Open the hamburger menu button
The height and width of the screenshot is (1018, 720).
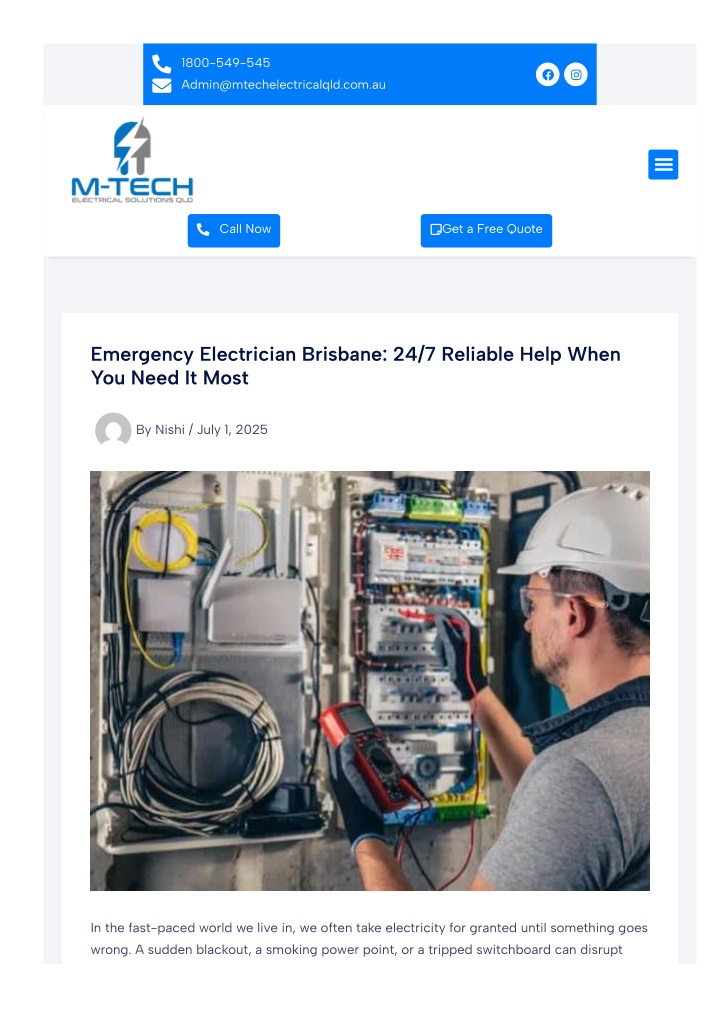tap(663, 165)
